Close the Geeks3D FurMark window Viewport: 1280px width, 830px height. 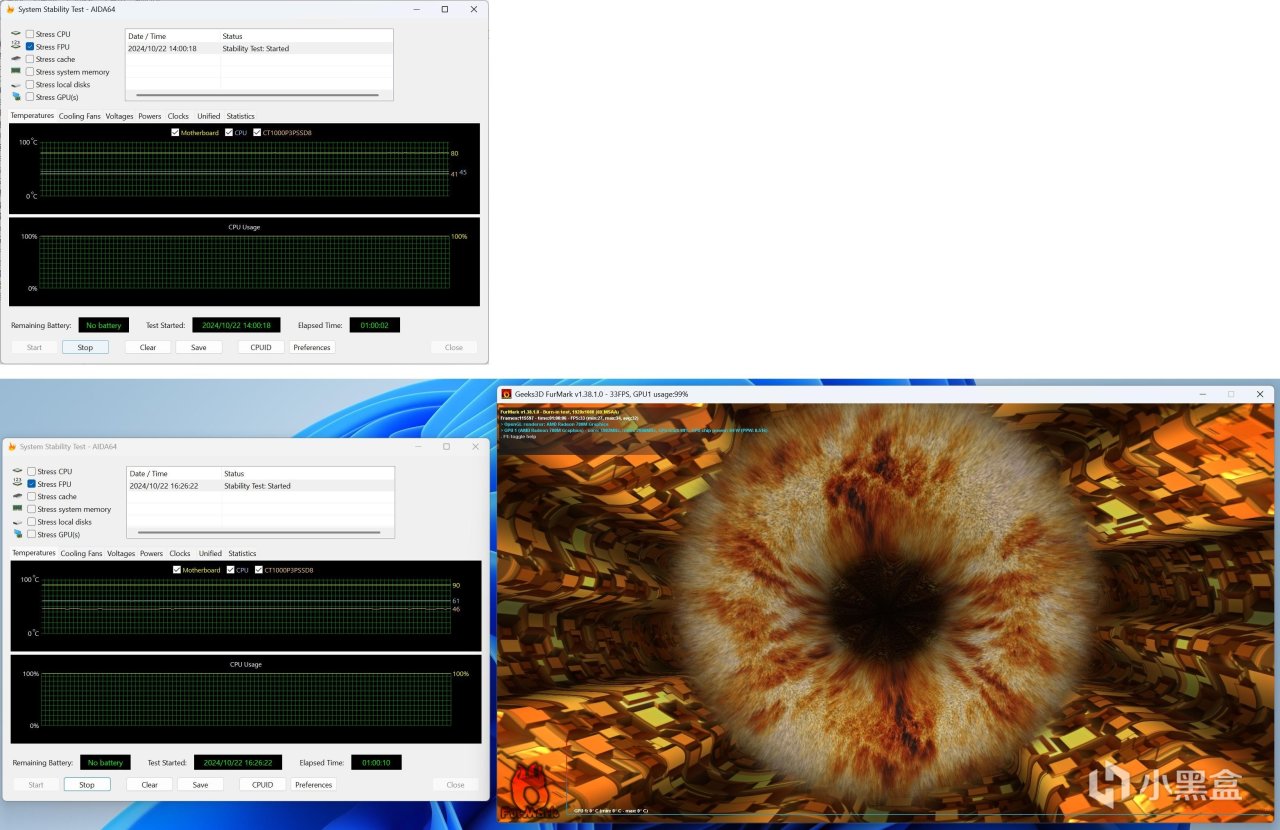1262,394
